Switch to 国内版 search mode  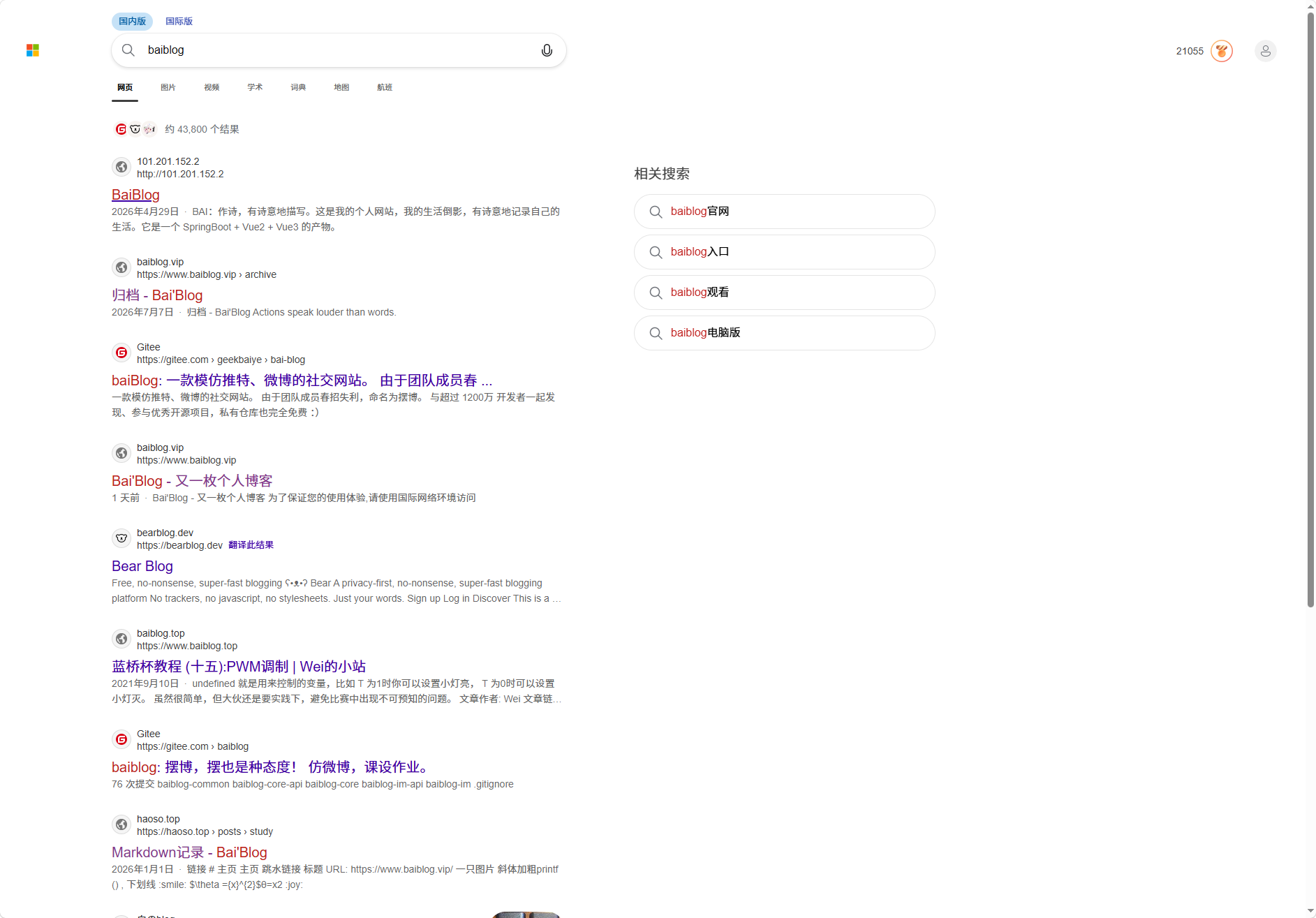pos(132,21)
